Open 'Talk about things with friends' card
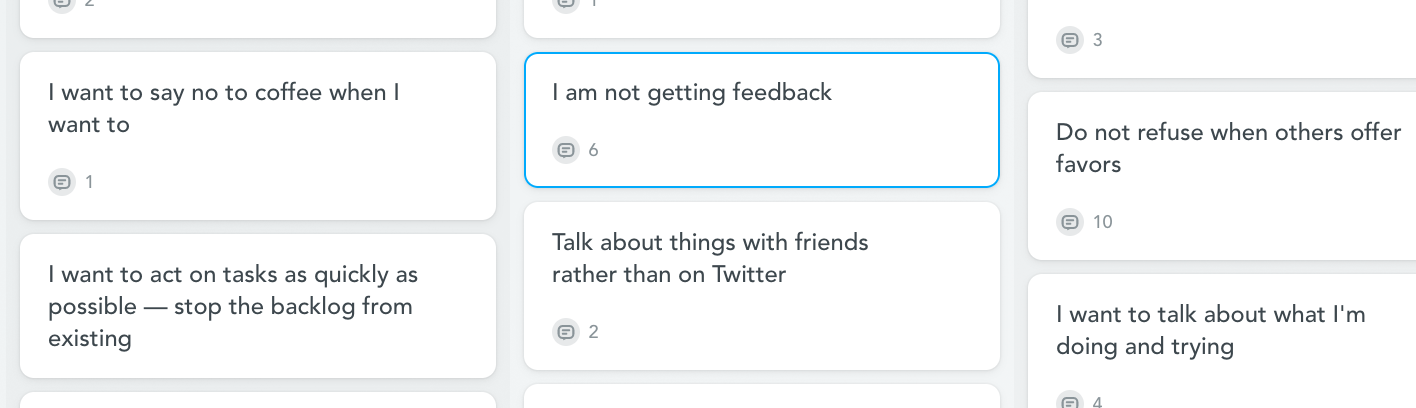This screenshot has height=408, width=1416. 762,286
